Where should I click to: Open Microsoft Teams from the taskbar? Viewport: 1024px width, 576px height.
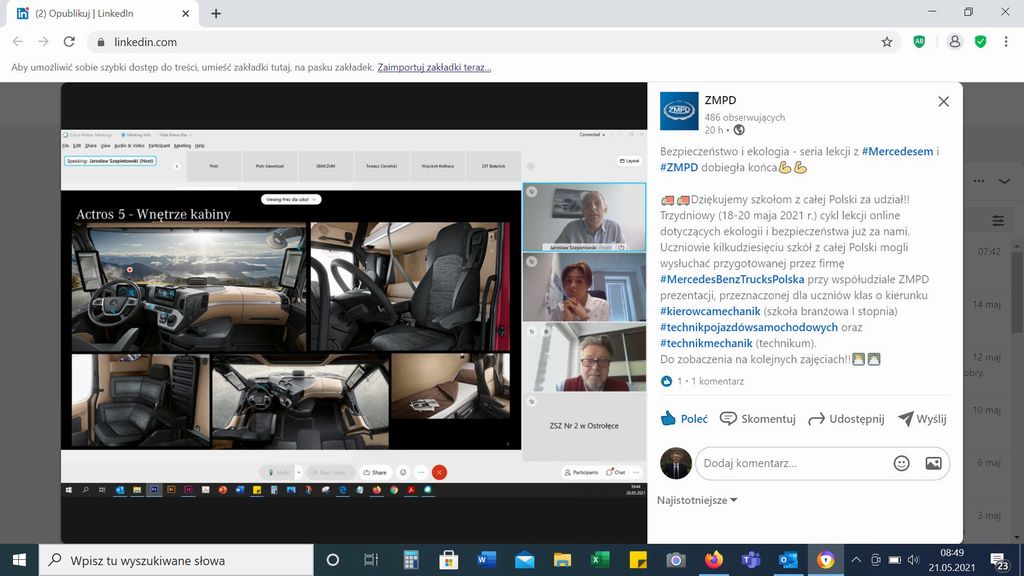[751, 560]
